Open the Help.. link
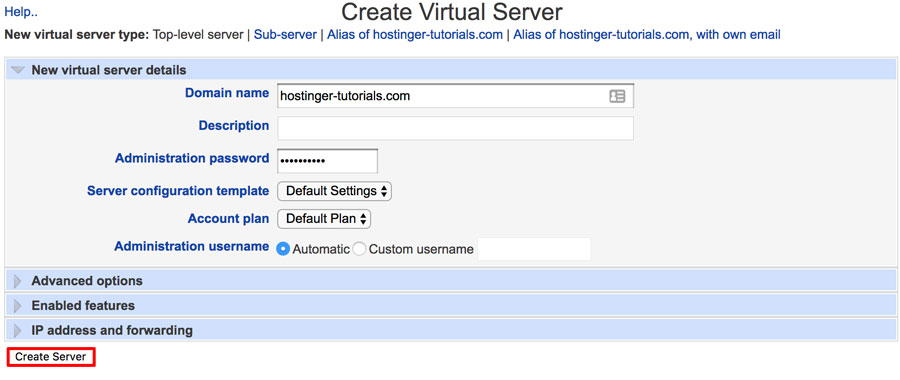The width and height of the screenshot is (900, 380). pos(21,11)
